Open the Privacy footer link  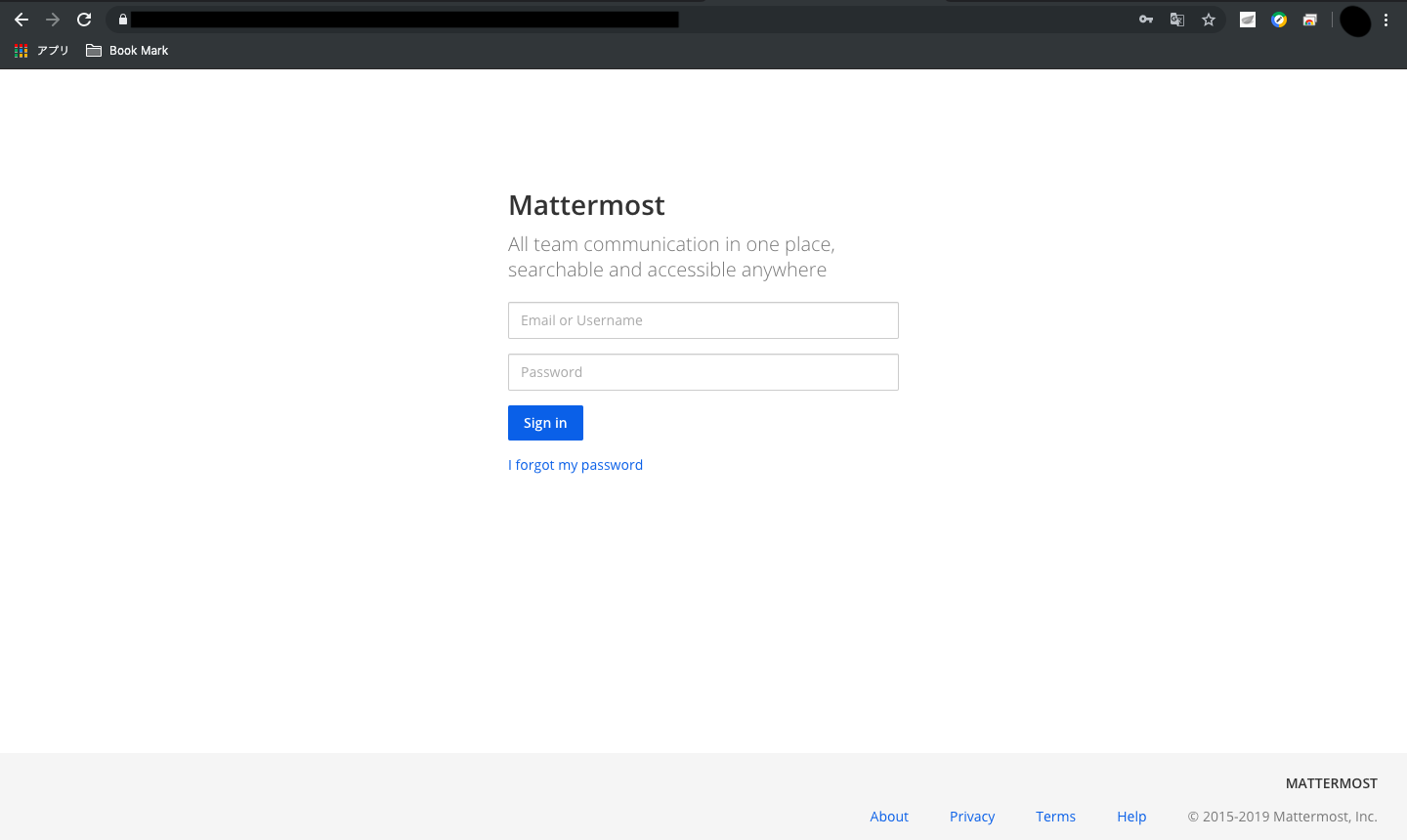[x=972, y=817]
